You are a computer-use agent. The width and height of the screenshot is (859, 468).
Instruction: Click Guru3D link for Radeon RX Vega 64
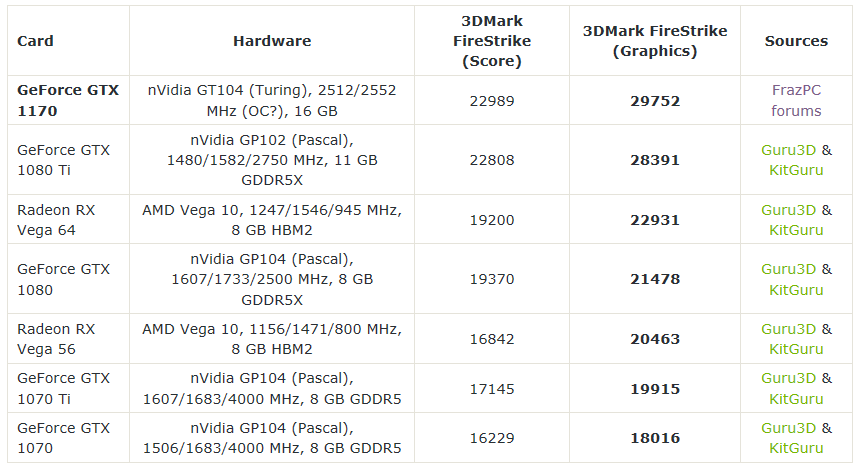tap(788, 210)
